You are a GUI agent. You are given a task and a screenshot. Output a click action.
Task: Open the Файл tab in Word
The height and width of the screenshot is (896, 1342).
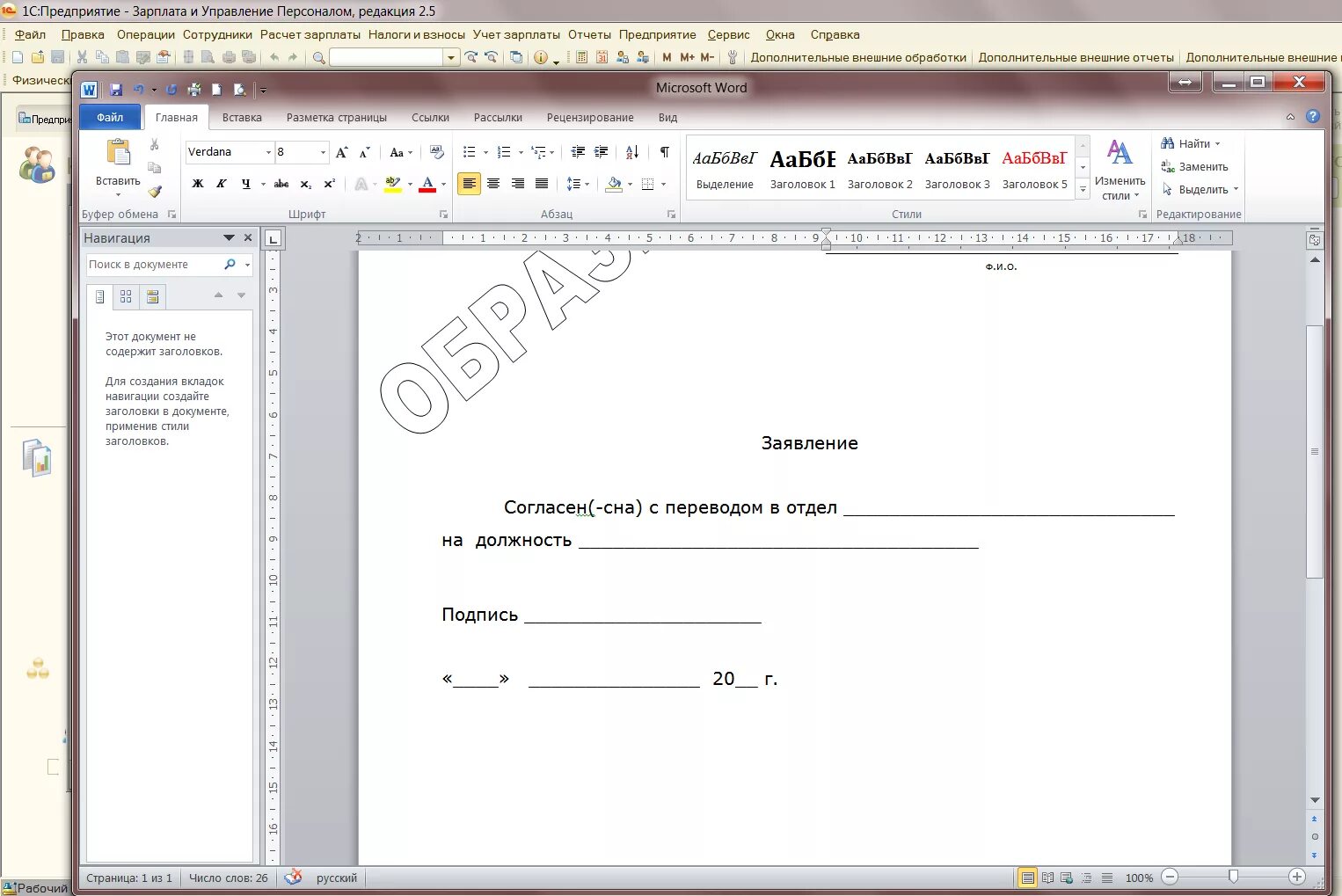(x=110, y=117)
